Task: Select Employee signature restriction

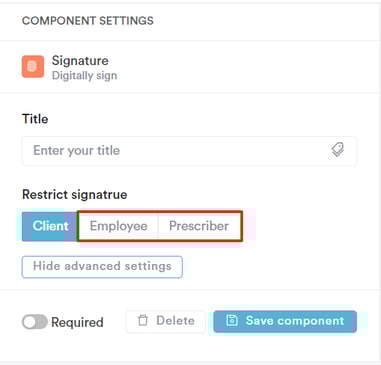Action: 118,226
